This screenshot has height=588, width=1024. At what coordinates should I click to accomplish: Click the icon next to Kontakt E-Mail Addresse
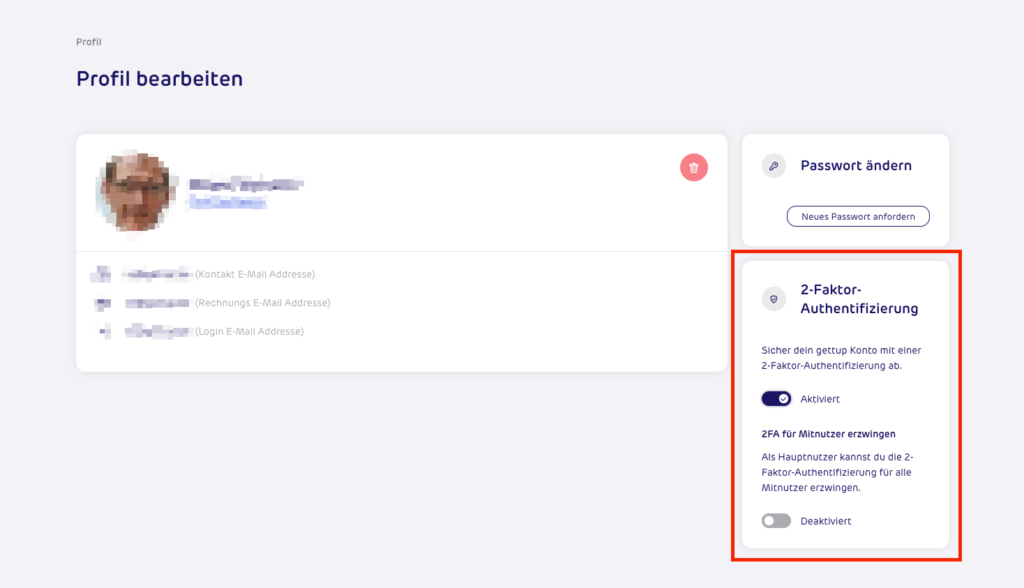click(x=101, y=274)
